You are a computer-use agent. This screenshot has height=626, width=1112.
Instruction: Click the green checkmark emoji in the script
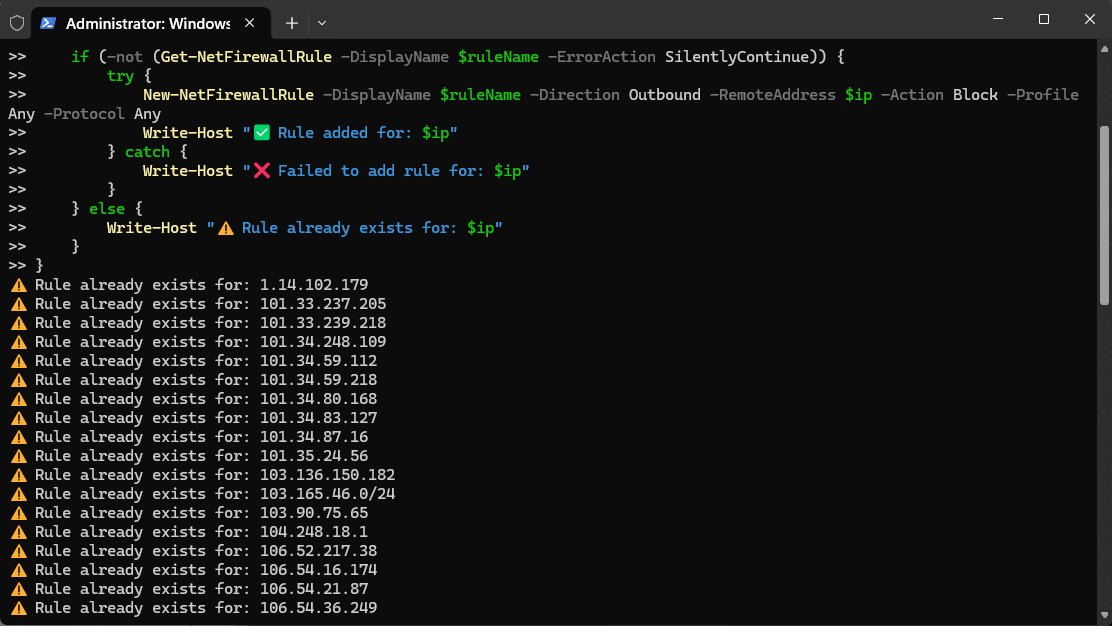(263, 133)
